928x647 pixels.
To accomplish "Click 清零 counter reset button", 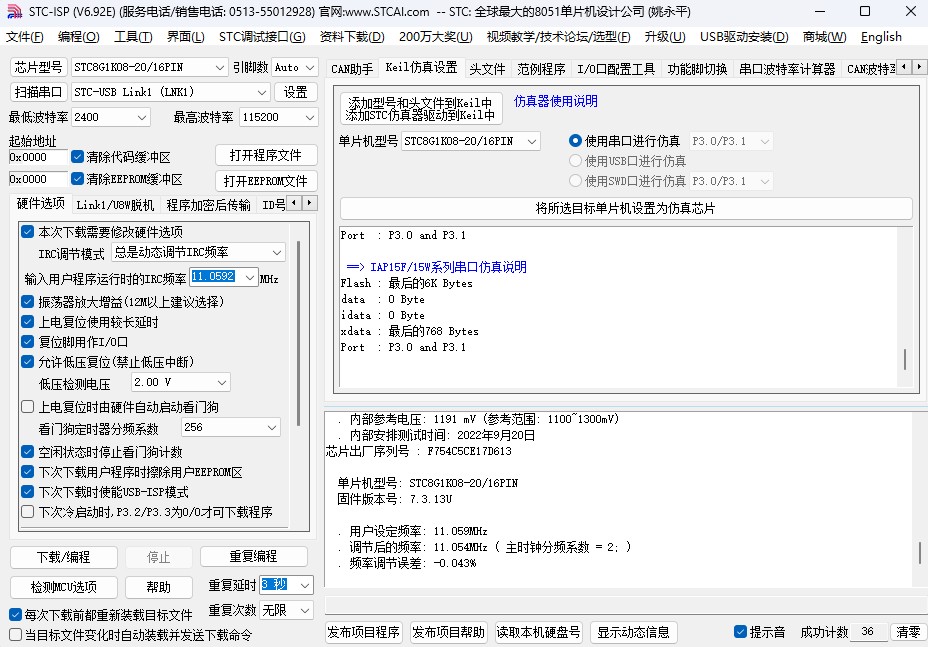I will tap(908, 632).
